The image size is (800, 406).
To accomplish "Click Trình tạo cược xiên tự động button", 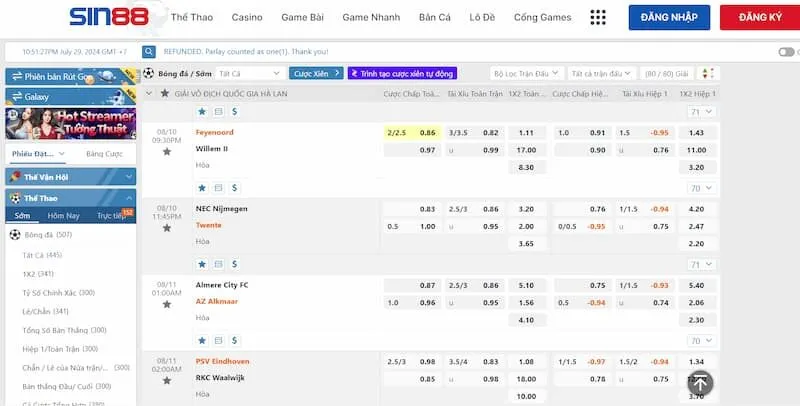I will [402, 73].
